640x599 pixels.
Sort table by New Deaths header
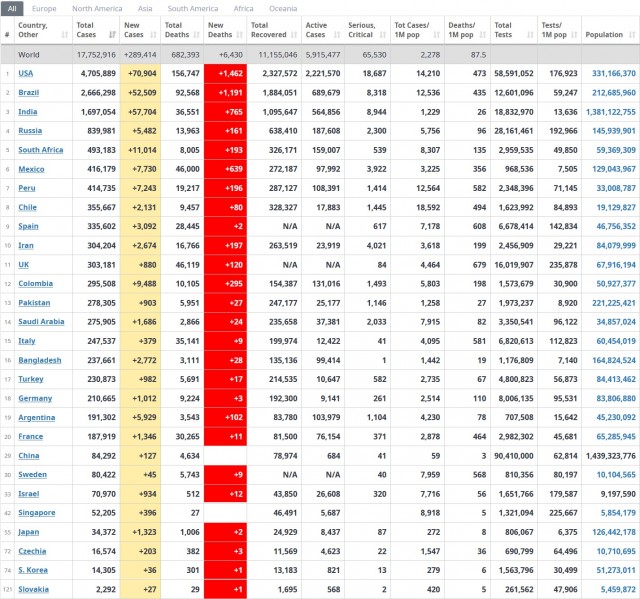click(x=223, y=30)
